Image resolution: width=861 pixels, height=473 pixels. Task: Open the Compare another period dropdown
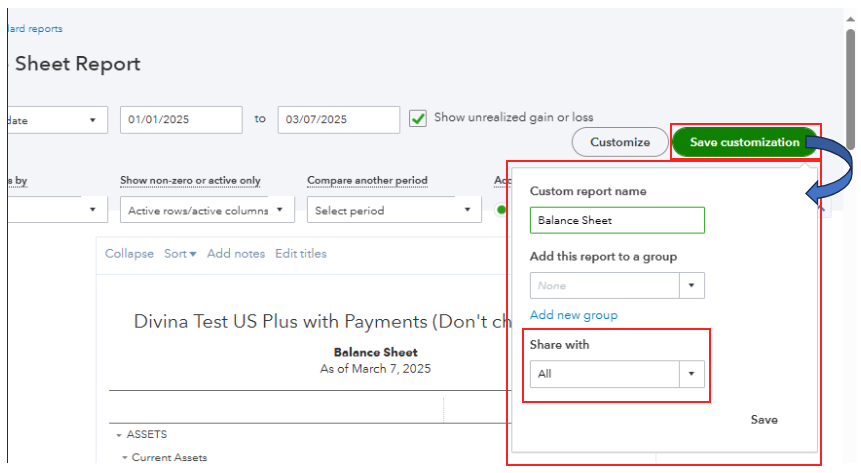point(394,211)
